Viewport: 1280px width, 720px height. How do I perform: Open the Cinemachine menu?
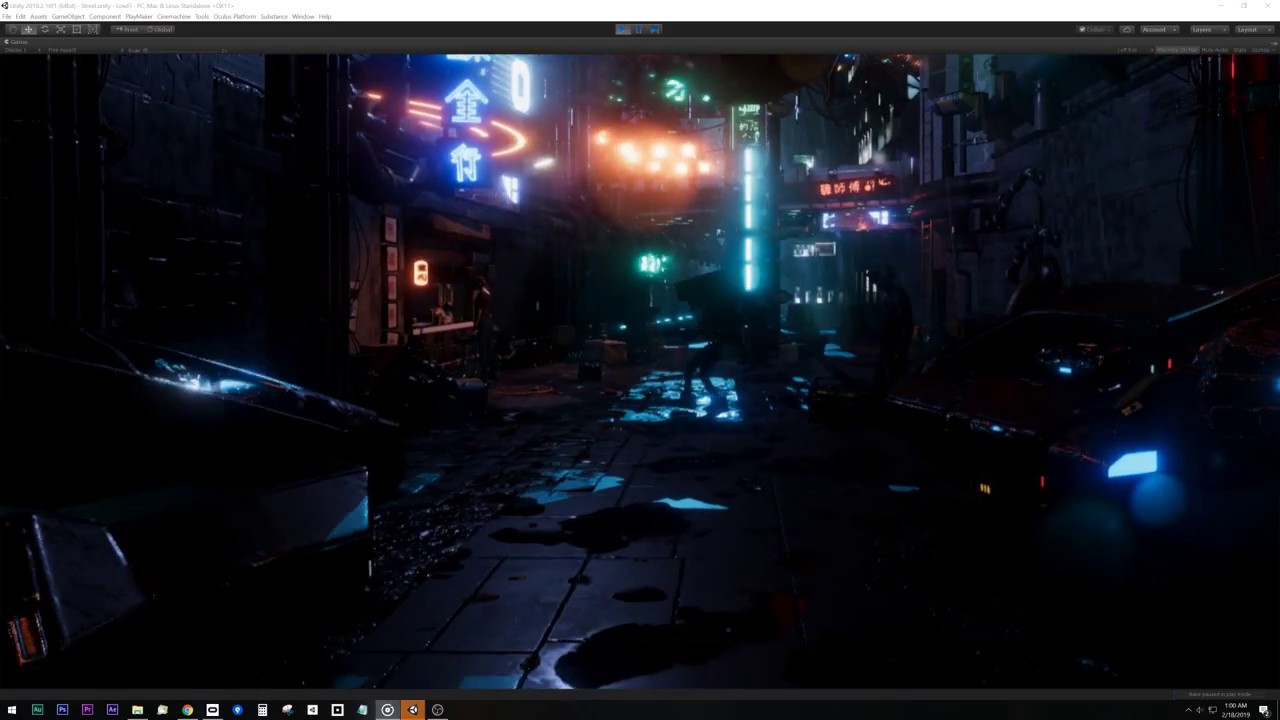(x=173, y=17)
